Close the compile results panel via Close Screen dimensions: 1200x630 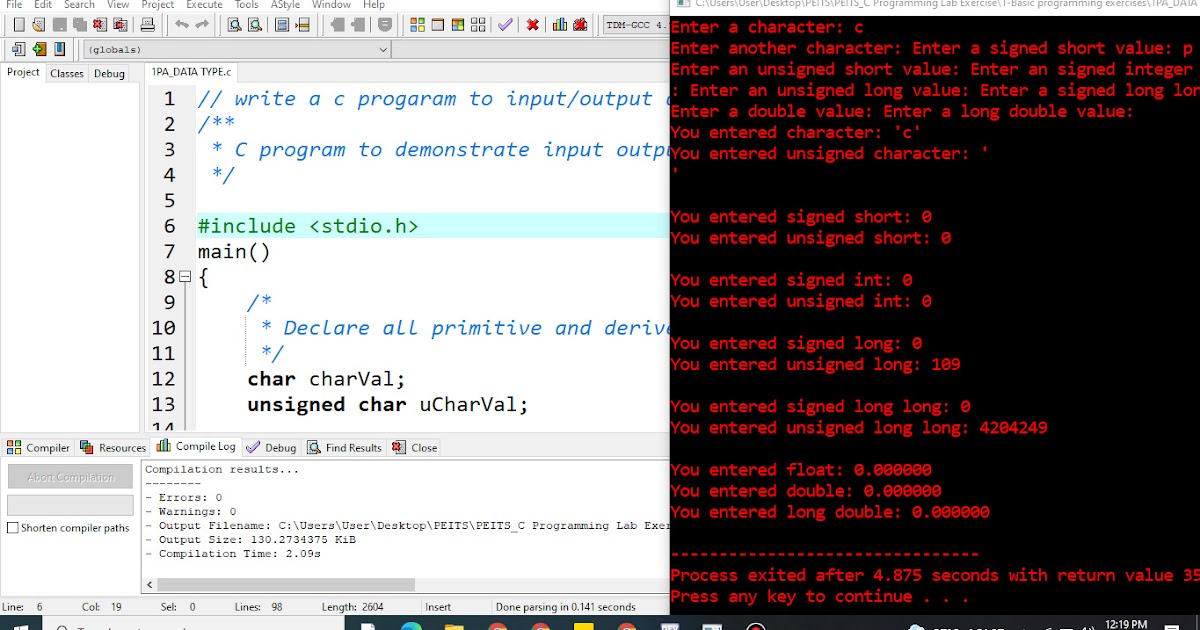click(413, 447)
